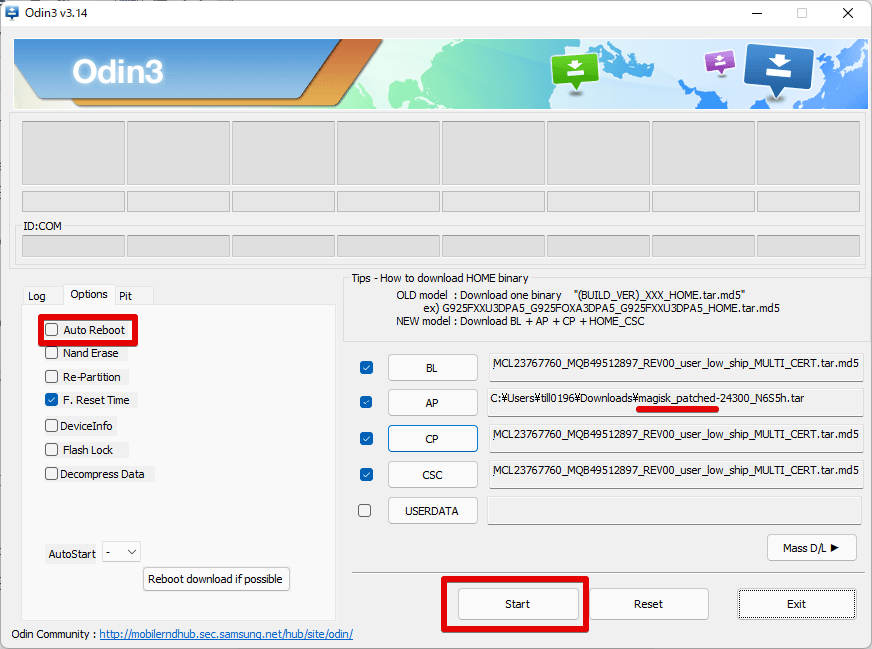
Task: Click Reboot download if possible button
Action: pyautogui.click(x=216, y=578)
